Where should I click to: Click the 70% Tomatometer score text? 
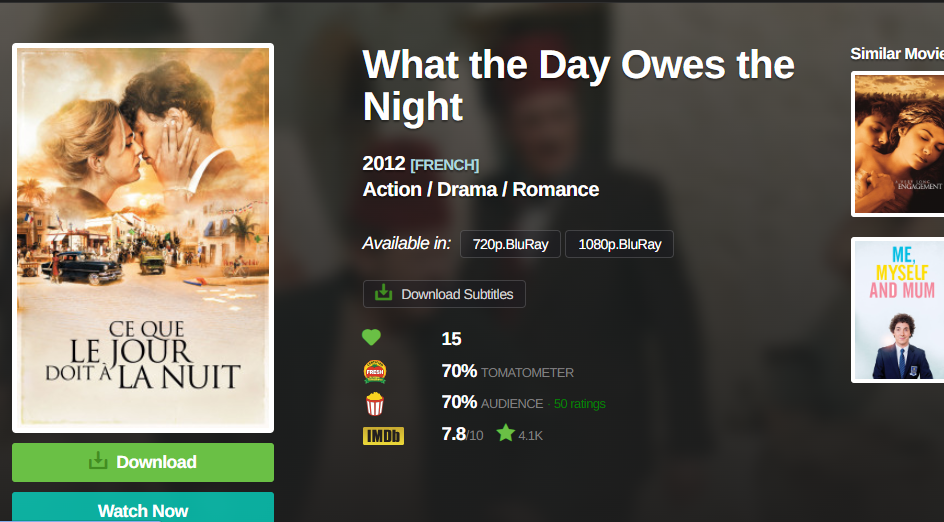point(459,371)
